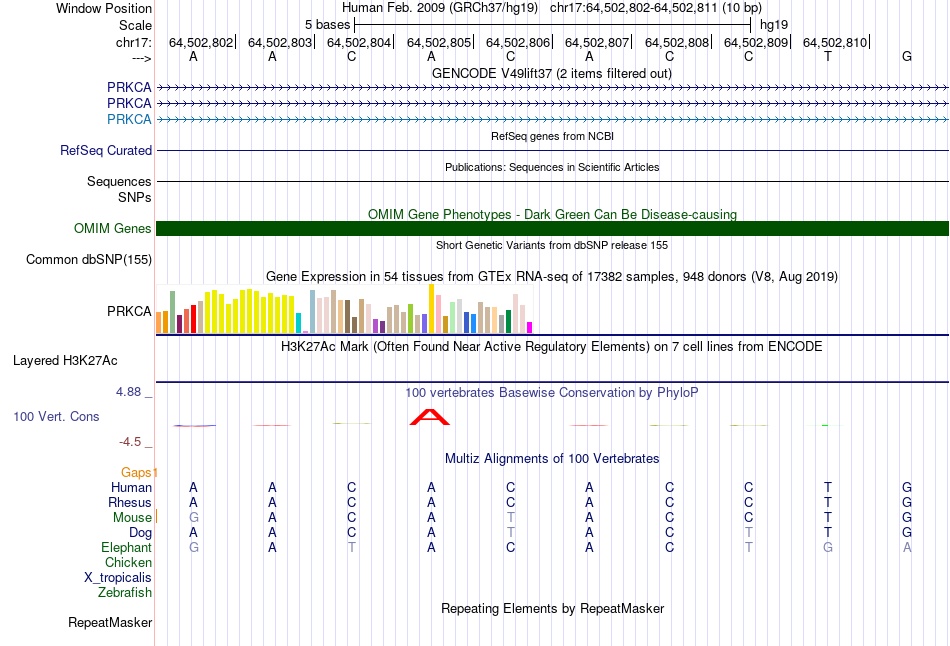This screenshot has height=646, width=950.
Task: Click the OMIM Genes track label
Action: (113, 228)
